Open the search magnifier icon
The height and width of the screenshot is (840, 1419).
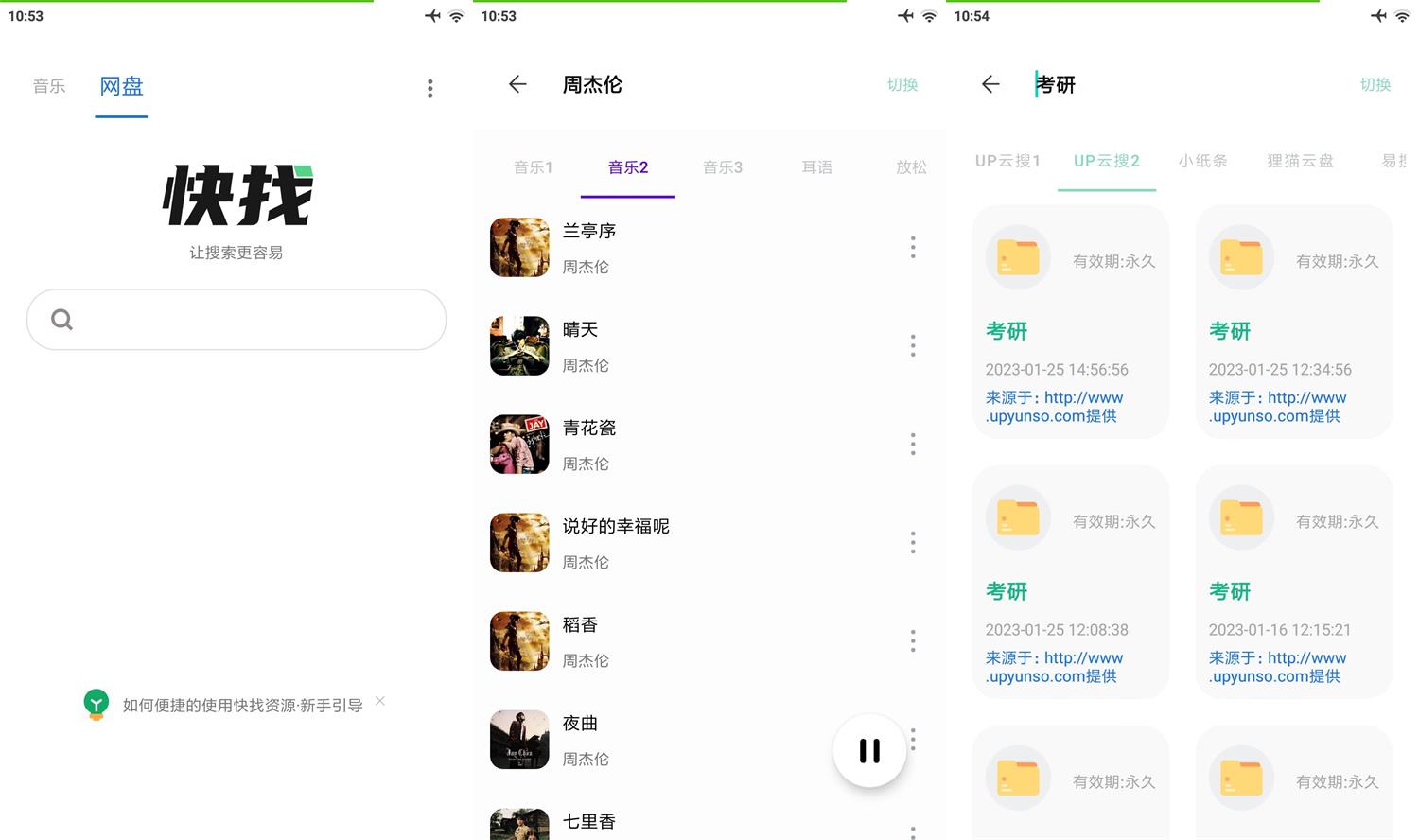click(61, 319)
